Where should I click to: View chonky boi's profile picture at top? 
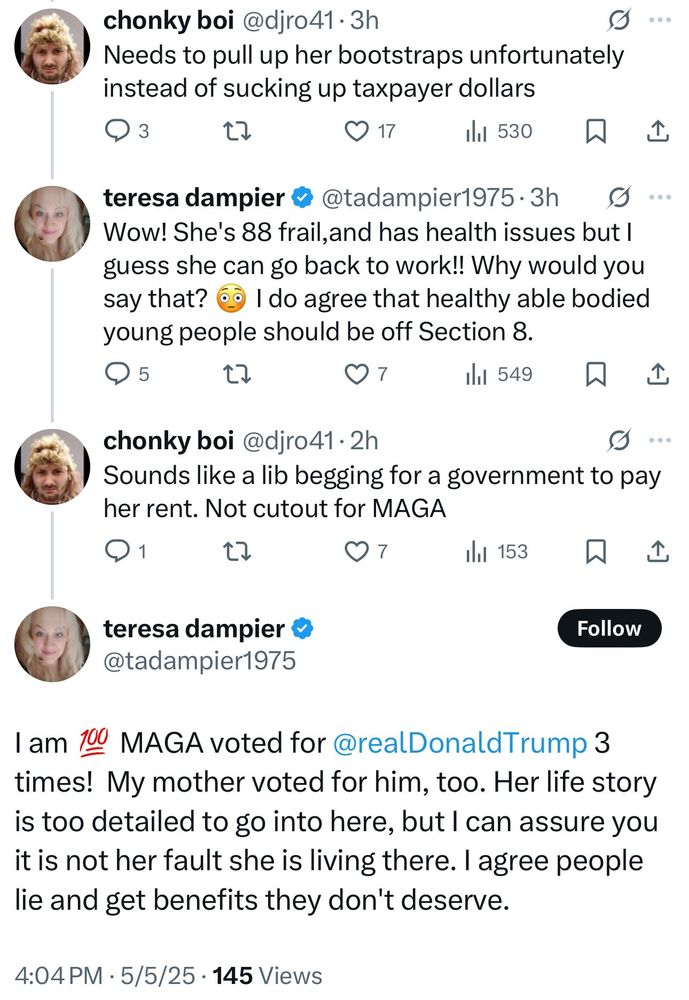click(52, 46)
